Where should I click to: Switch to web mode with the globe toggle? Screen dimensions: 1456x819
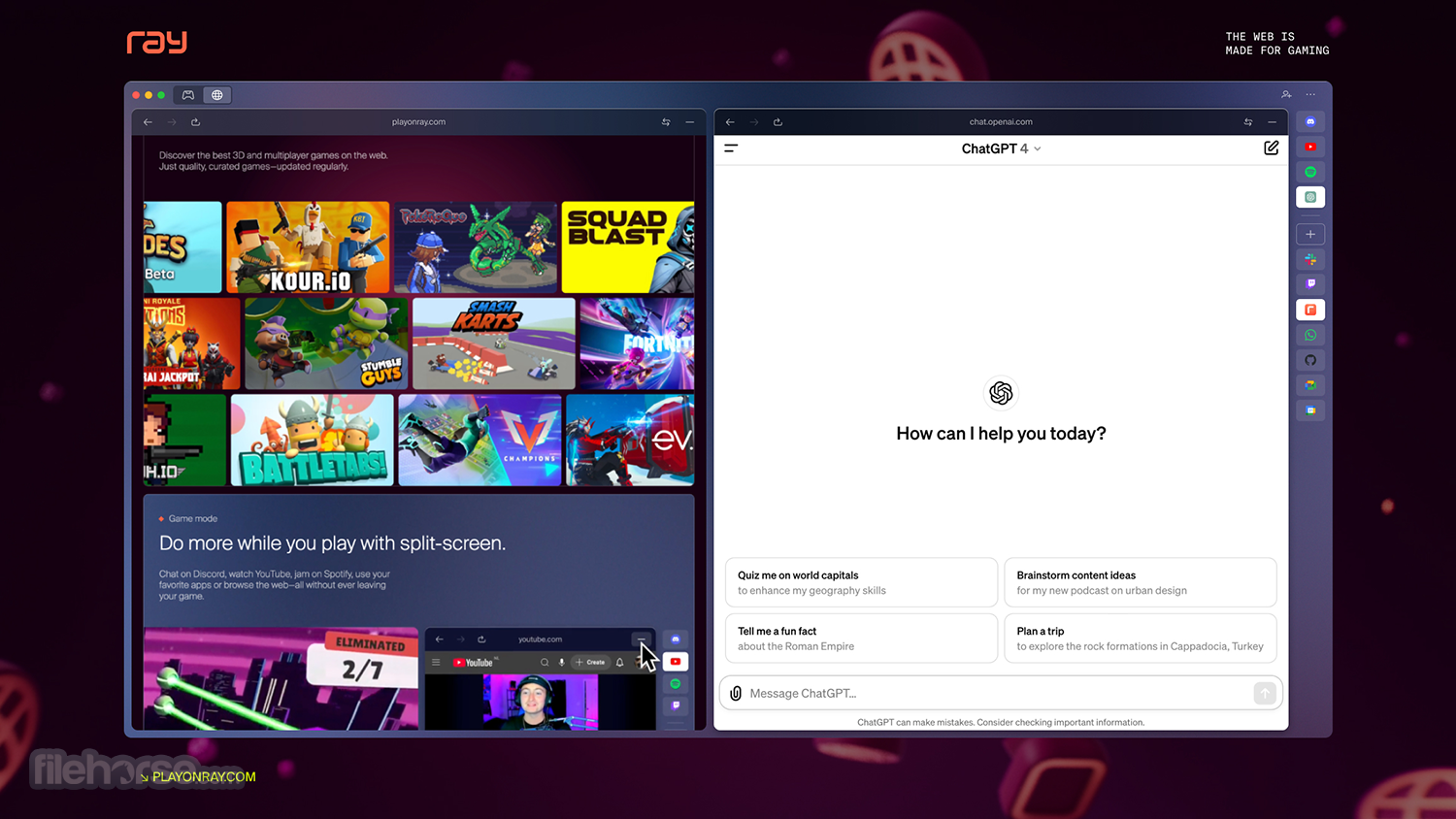(217, 95)
